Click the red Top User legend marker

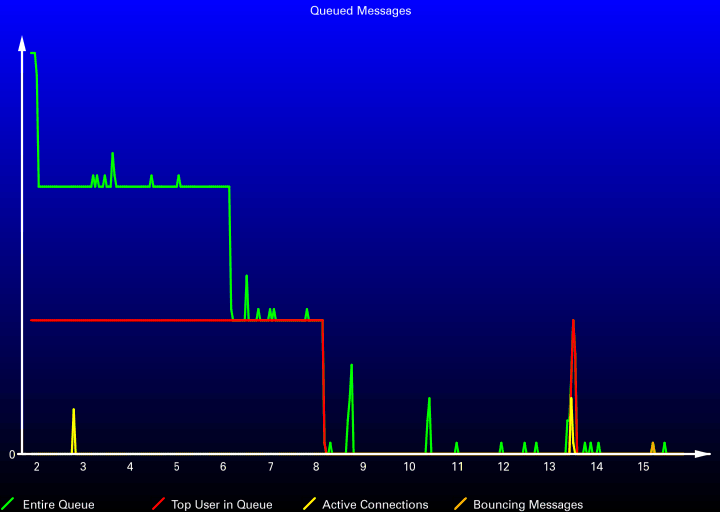point(158,504)
